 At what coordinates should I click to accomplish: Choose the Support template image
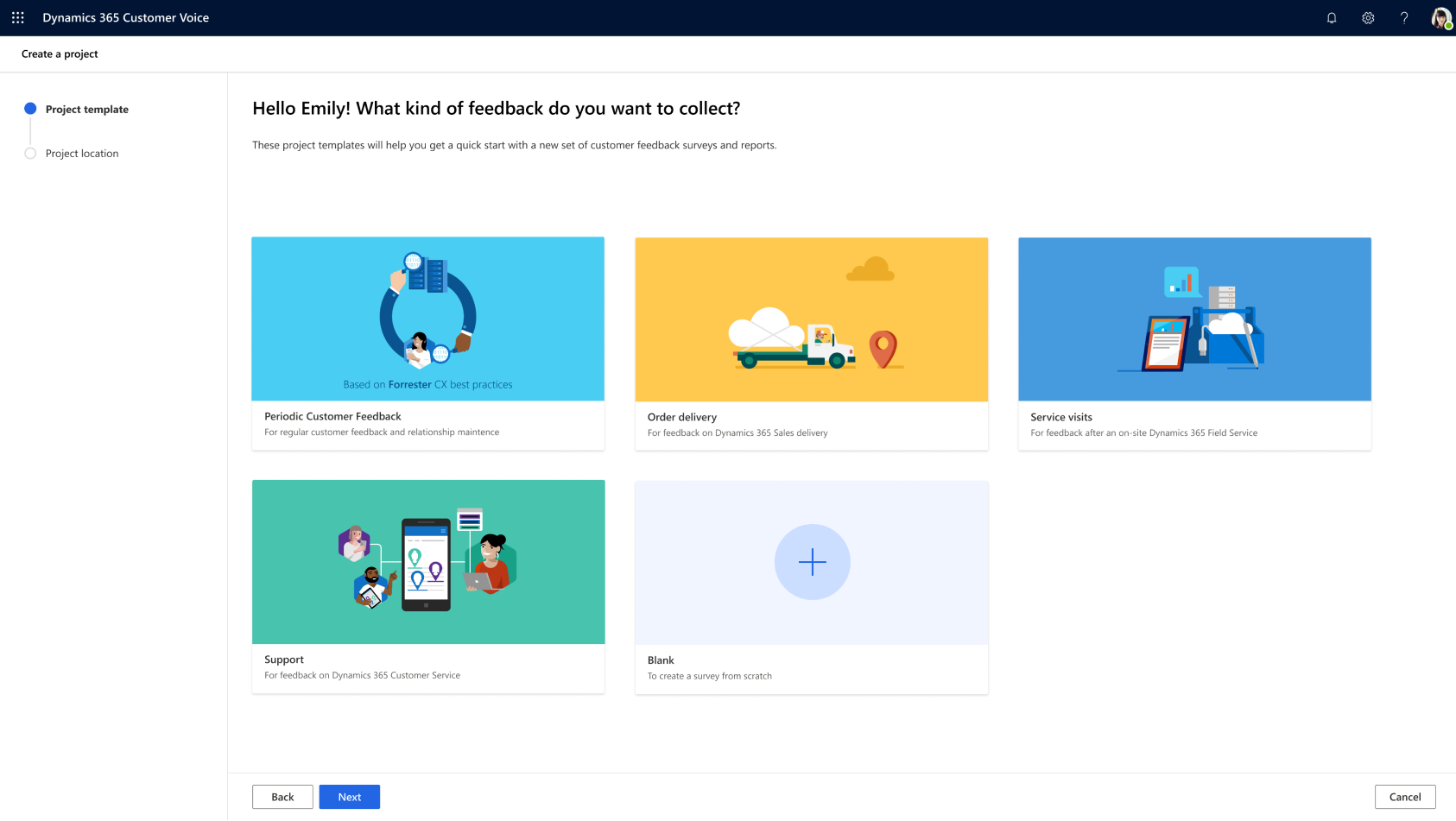click(x=428, y=562)
